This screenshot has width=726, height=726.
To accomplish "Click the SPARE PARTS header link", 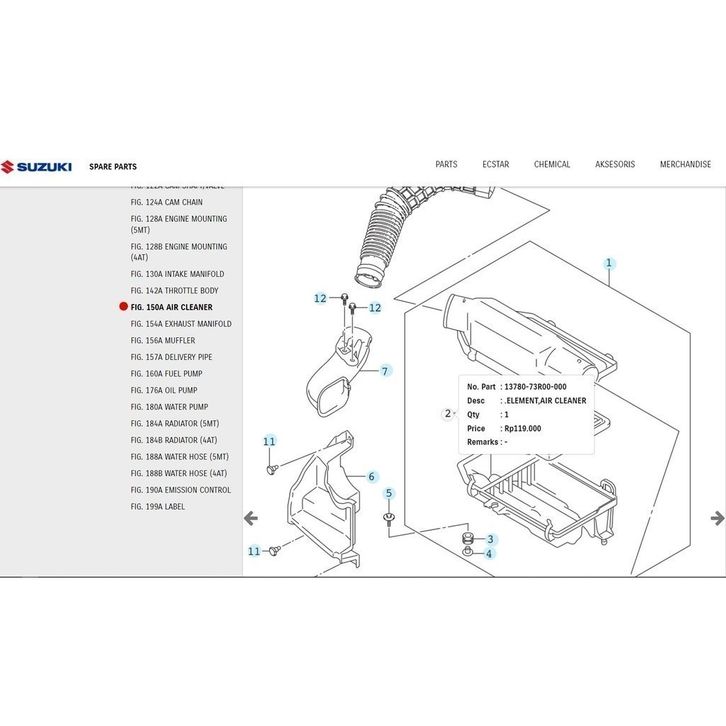I will tap(113, 167).
